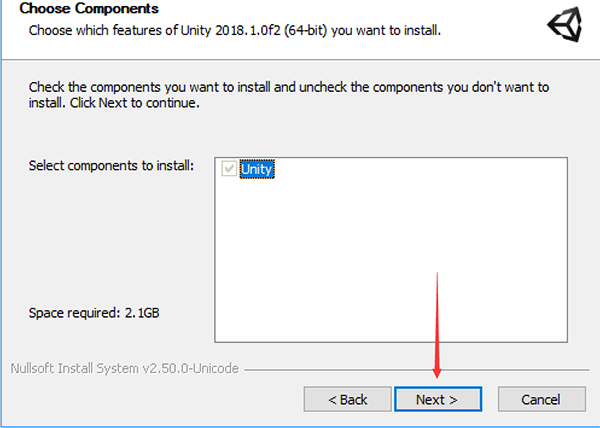Select the highlighted Unity component label
Image resolution: width=600 pixels, height=428 pixels.
coord(257,169)
